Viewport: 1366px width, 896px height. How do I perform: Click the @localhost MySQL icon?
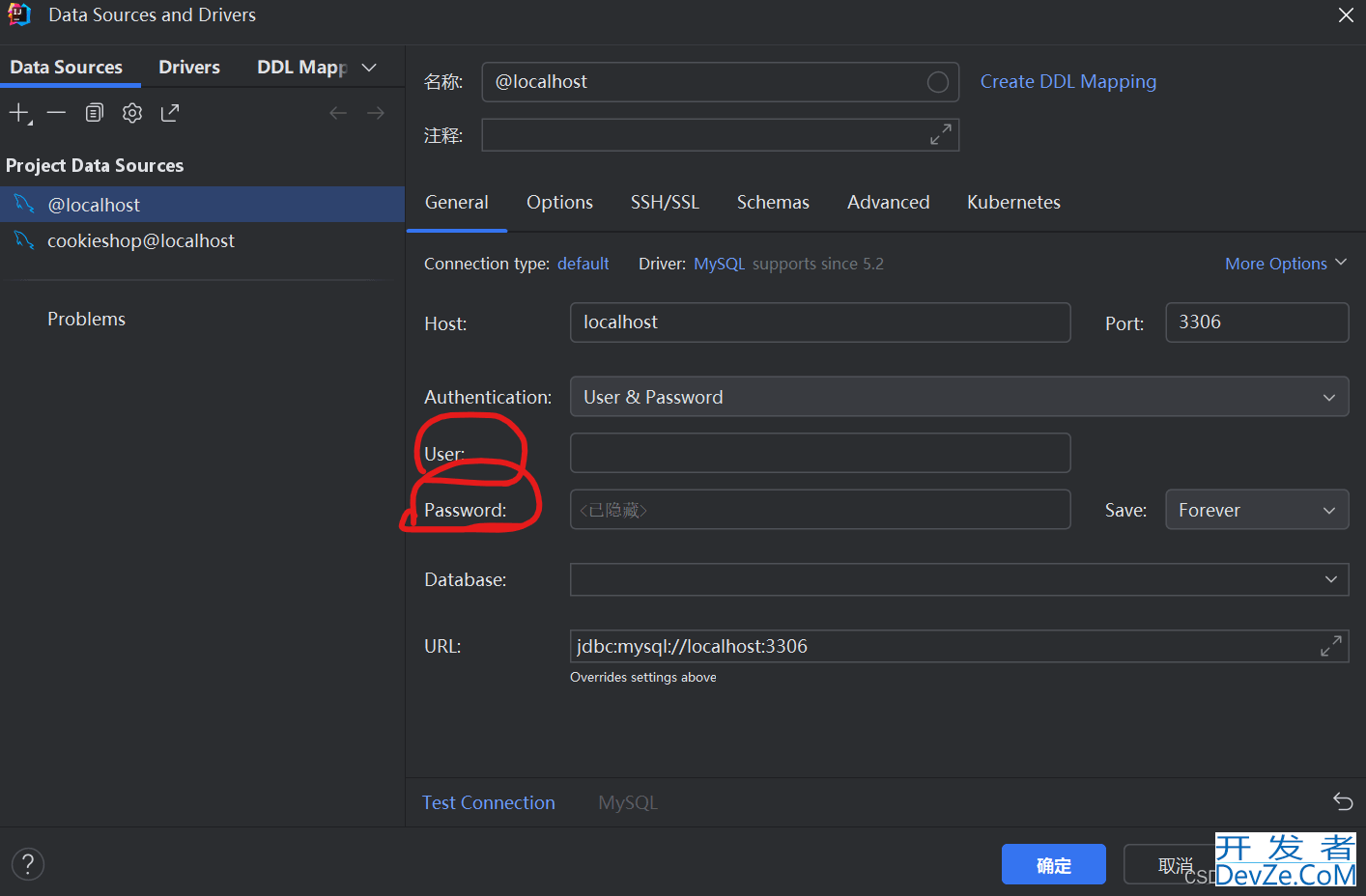[x=24, y=204]
